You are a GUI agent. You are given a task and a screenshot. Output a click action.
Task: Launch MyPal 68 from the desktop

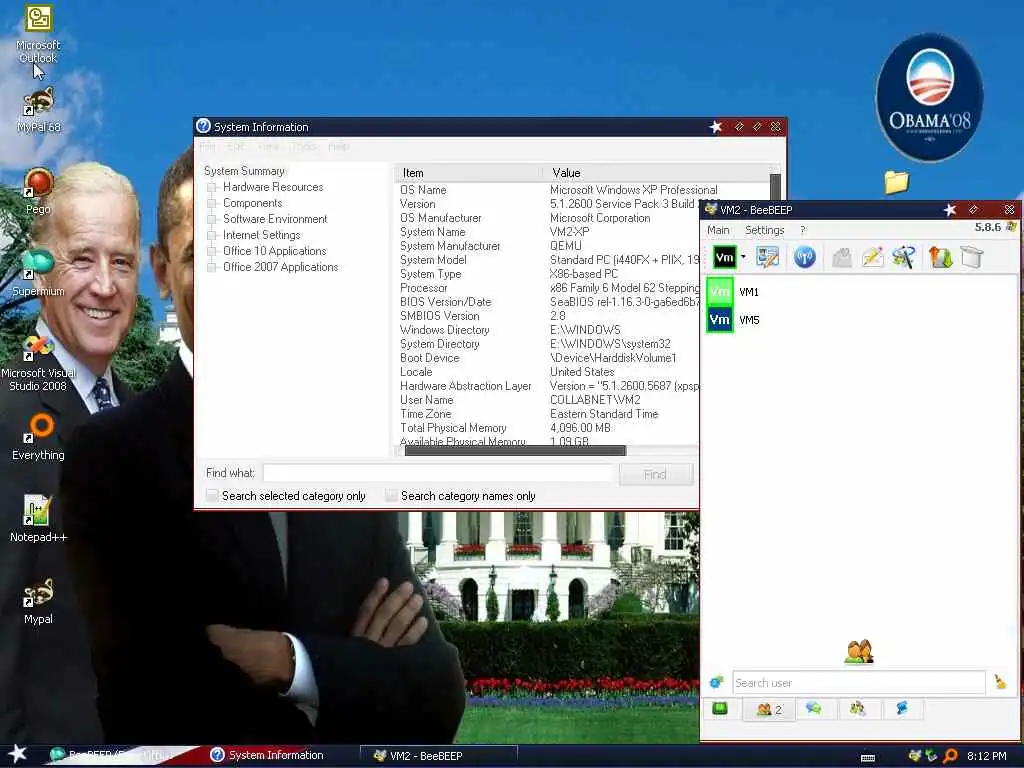(38, 109)
